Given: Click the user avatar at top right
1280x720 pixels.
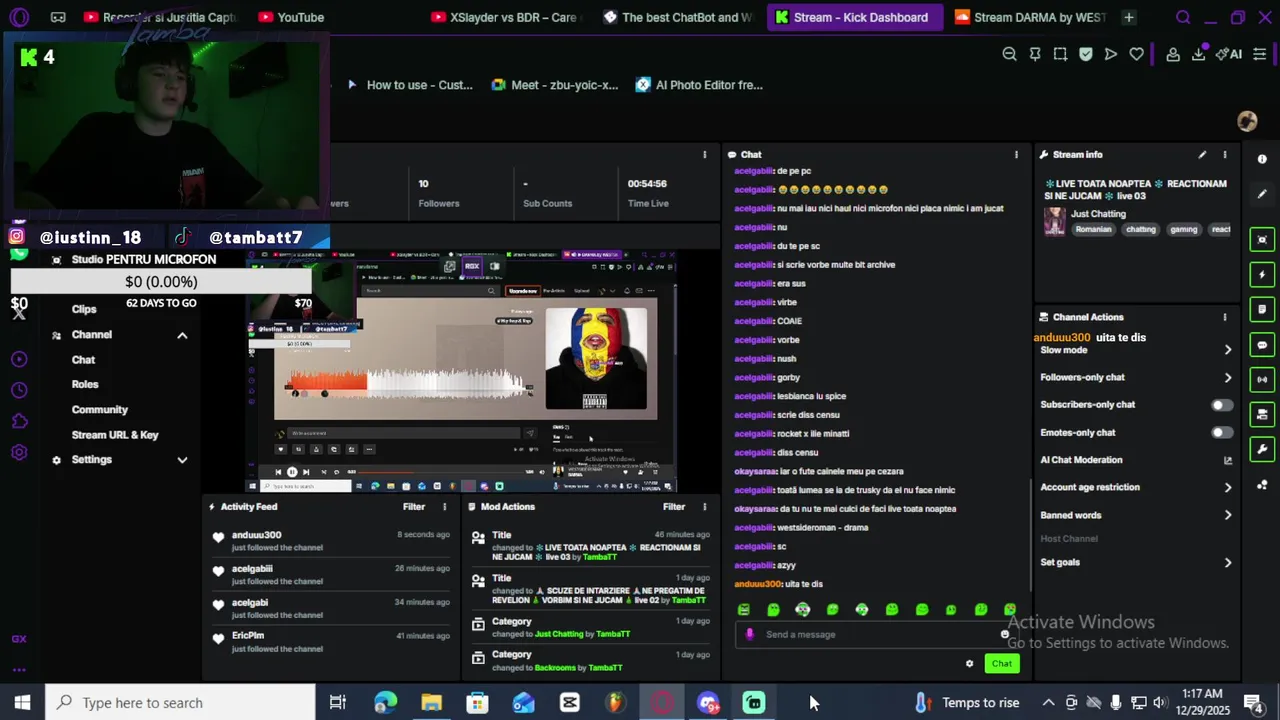Looking at the screenshot, I should pyautogui.click(x=1247, y=121).
